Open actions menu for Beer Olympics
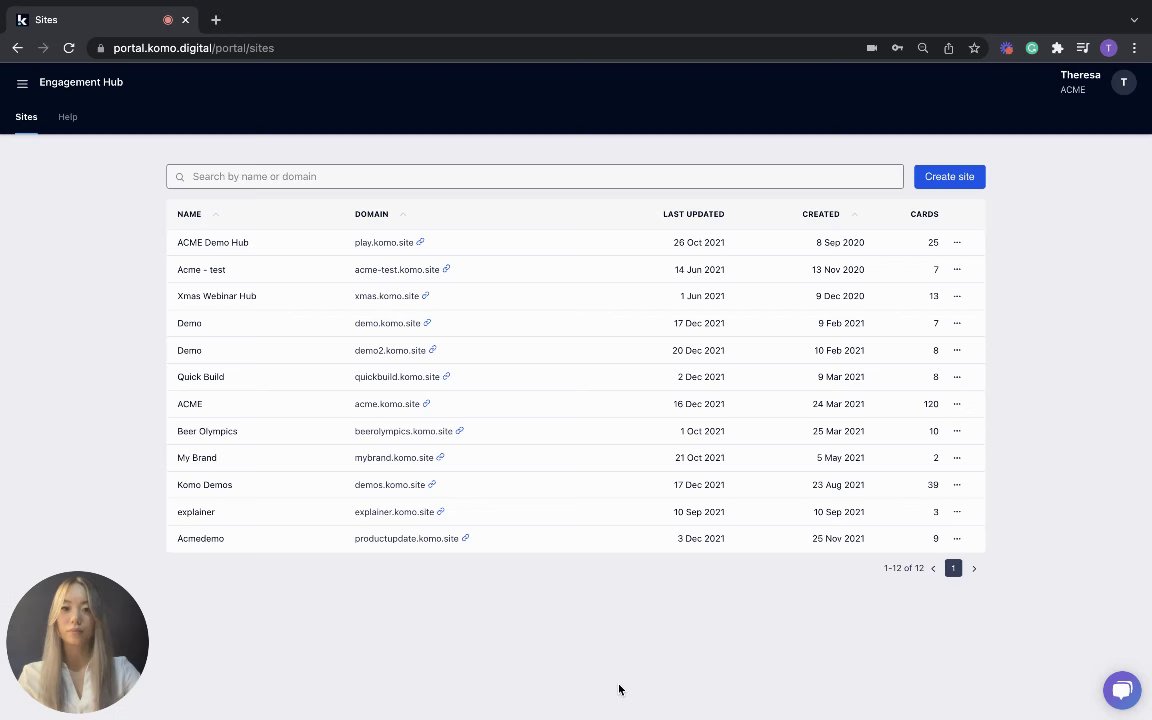Screen dimensions: 1152x720 (x=957, y=431)
